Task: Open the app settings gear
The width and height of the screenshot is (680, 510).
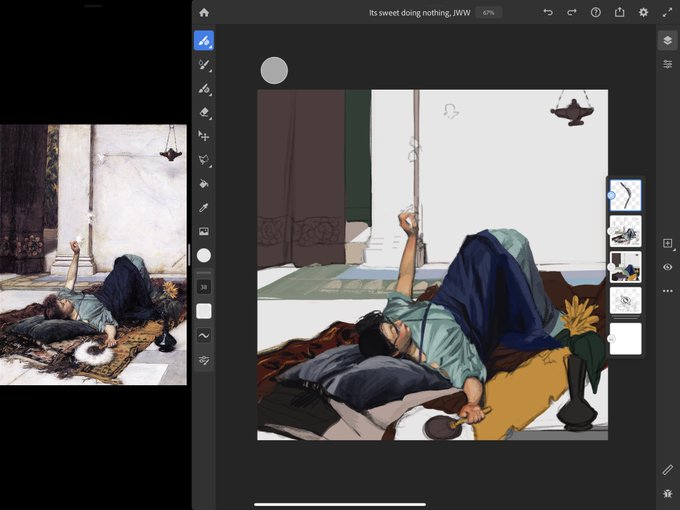Action: (644, 13)
